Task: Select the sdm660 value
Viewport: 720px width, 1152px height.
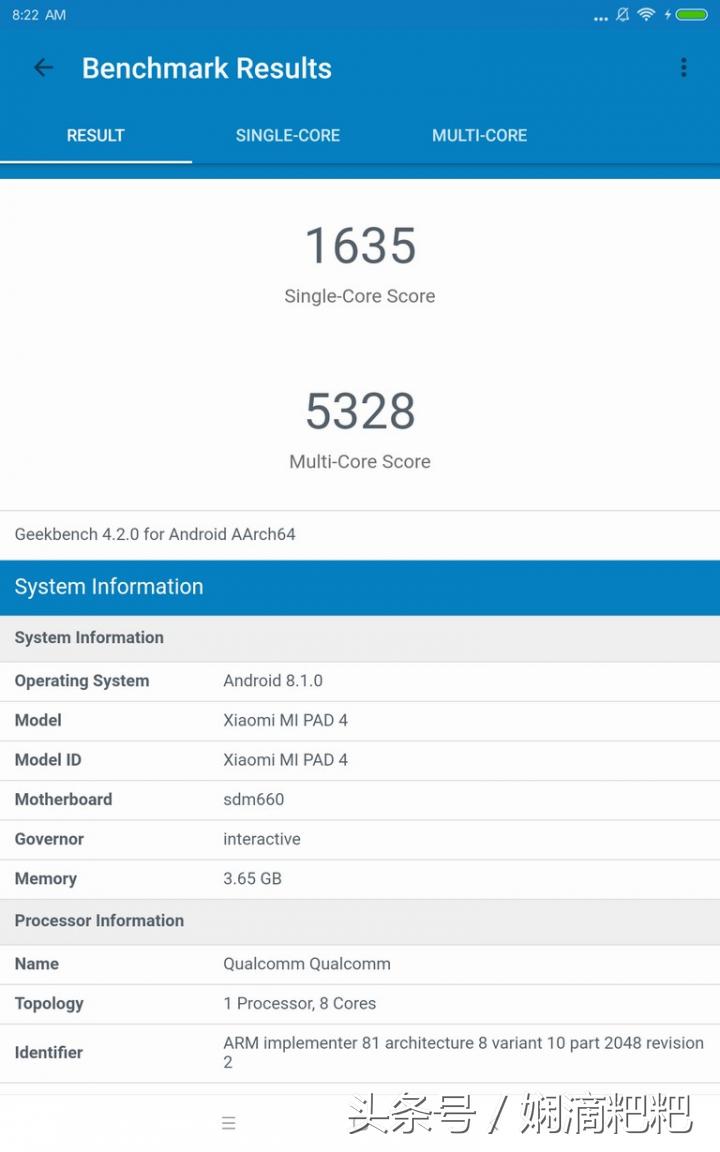Action: coord(253,799)
